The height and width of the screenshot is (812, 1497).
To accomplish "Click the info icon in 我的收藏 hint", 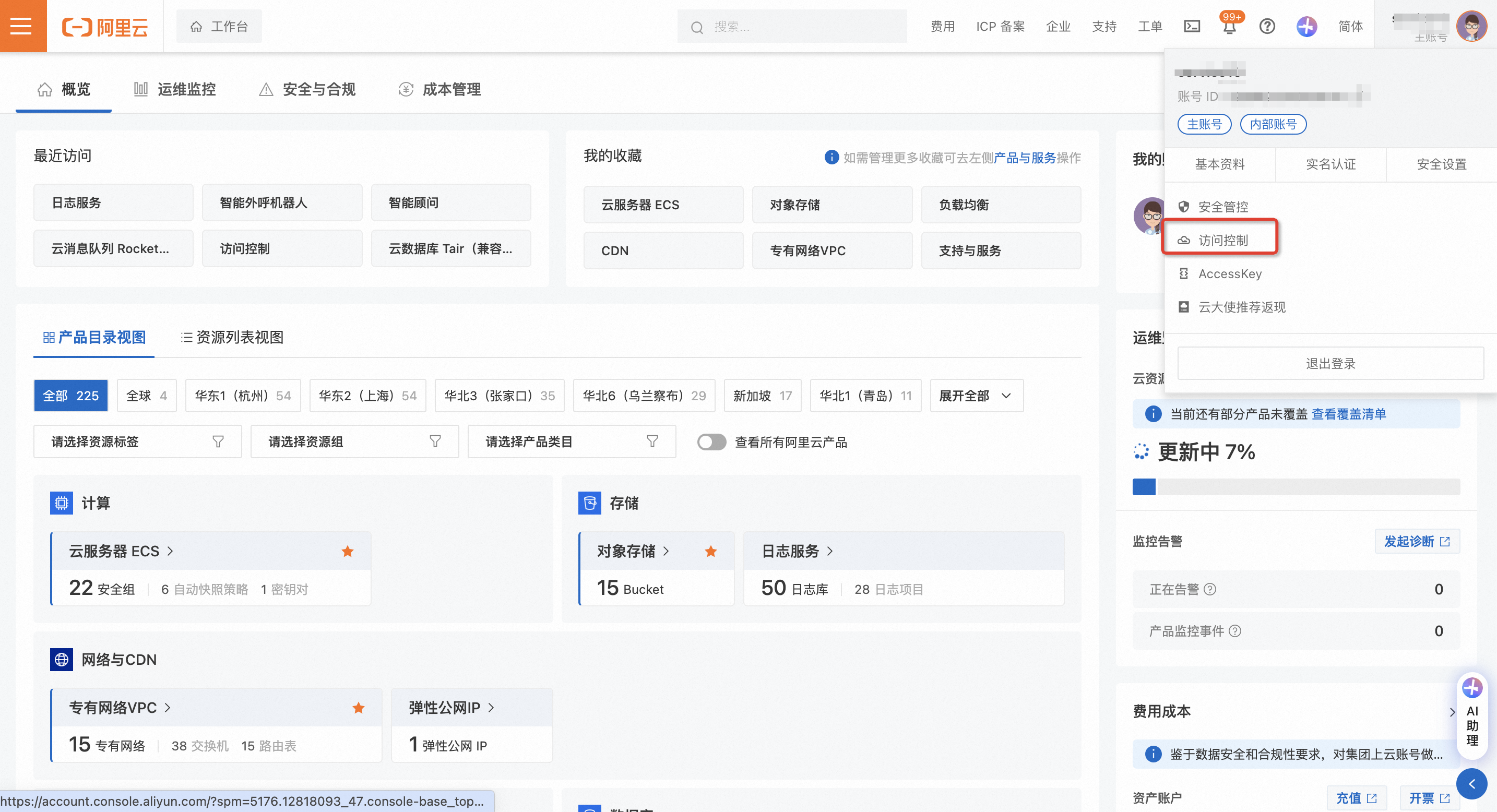I will [831, 158].
